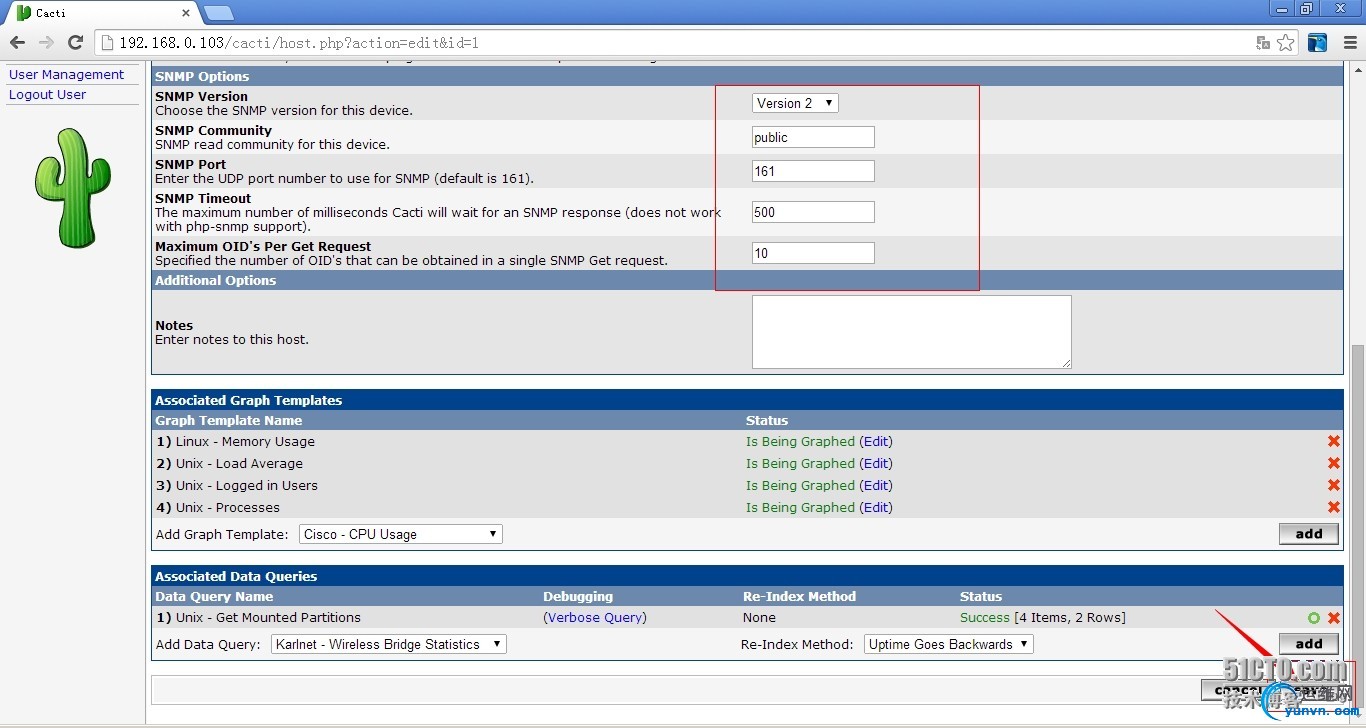Click 'Linux - Memory Usage' template name

pos(245,441)
